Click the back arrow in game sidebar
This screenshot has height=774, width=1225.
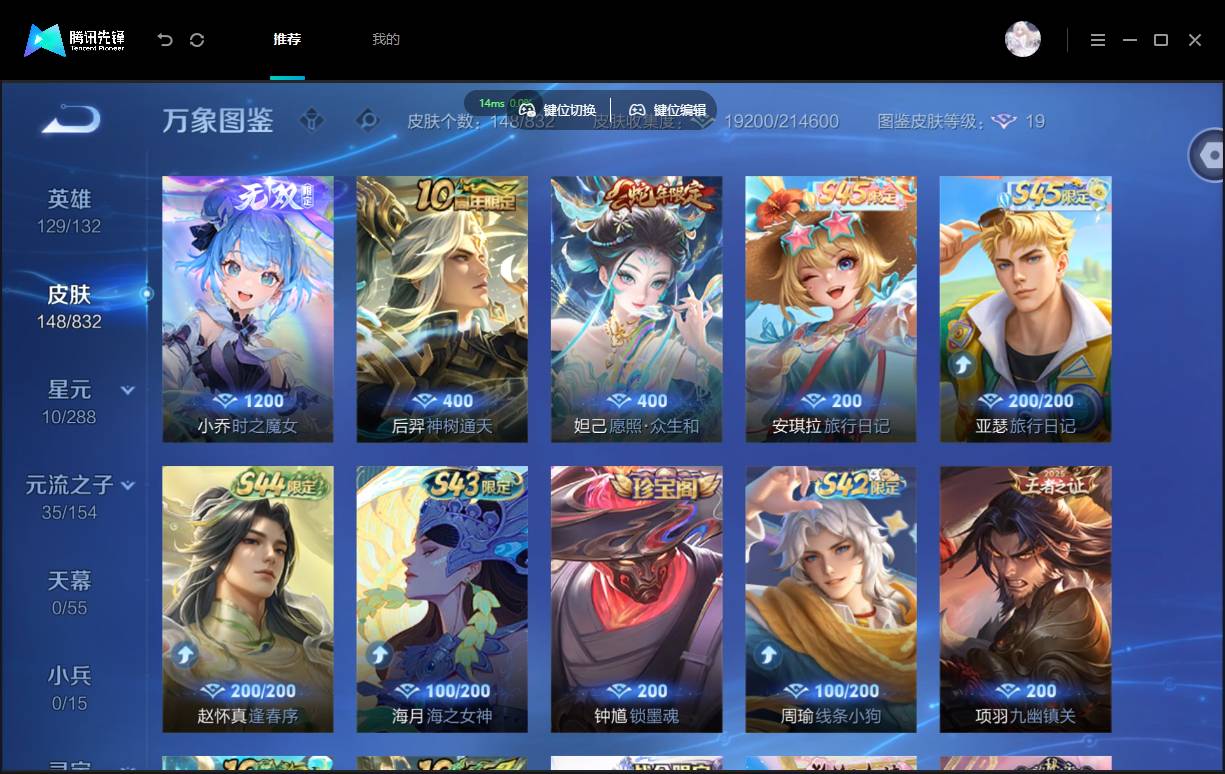click(71, 120)
